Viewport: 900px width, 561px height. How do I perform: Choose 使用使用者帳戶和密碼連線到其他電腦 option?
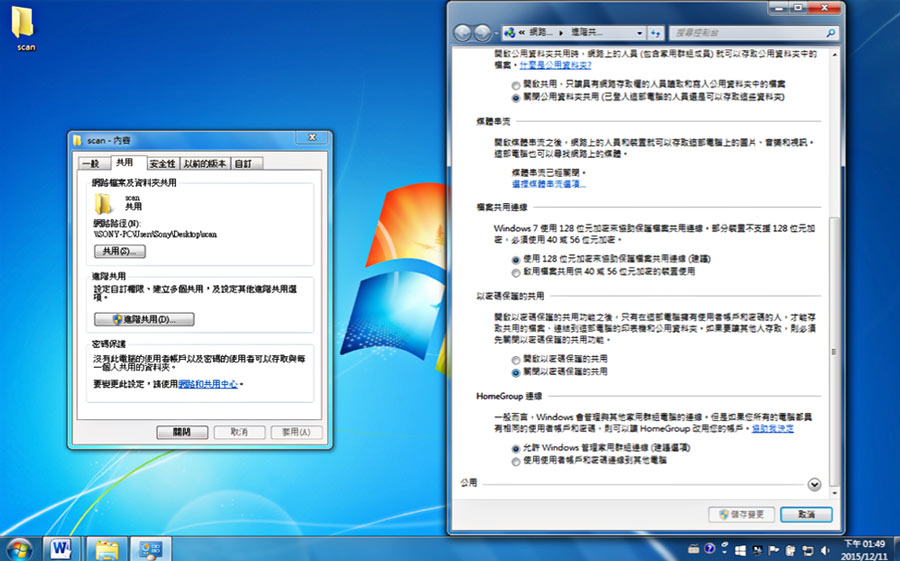[516, 461]
